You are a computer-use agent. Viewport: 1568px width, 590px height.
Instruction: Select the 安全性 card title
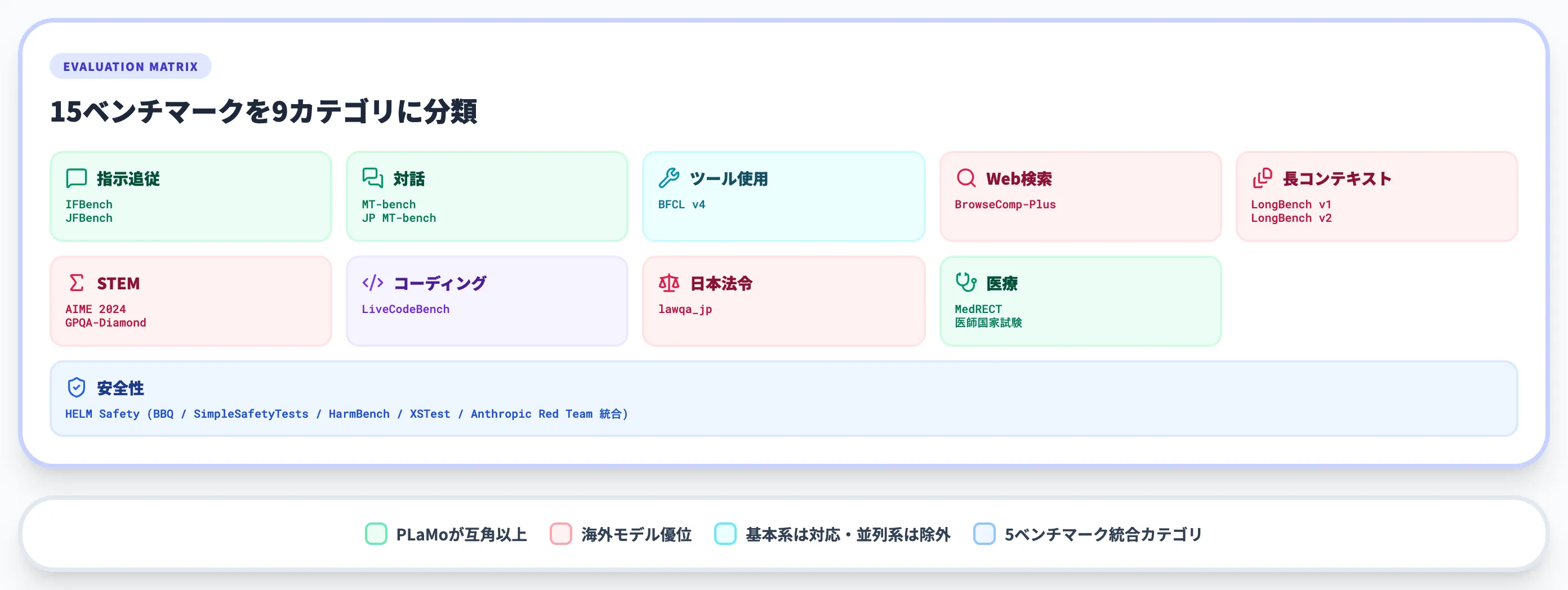[x=121, y=388]
